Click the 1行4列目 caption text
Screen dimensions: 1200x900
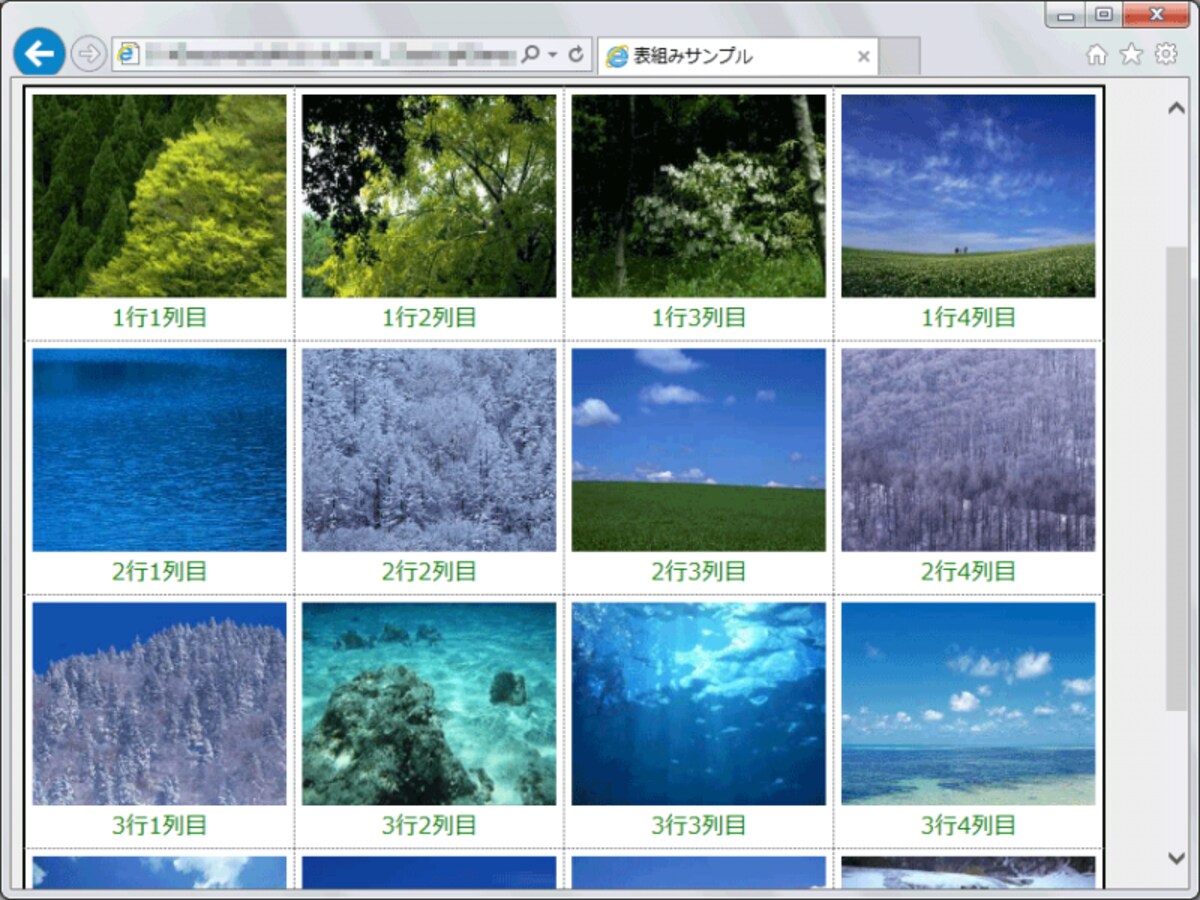pos(968,318)
